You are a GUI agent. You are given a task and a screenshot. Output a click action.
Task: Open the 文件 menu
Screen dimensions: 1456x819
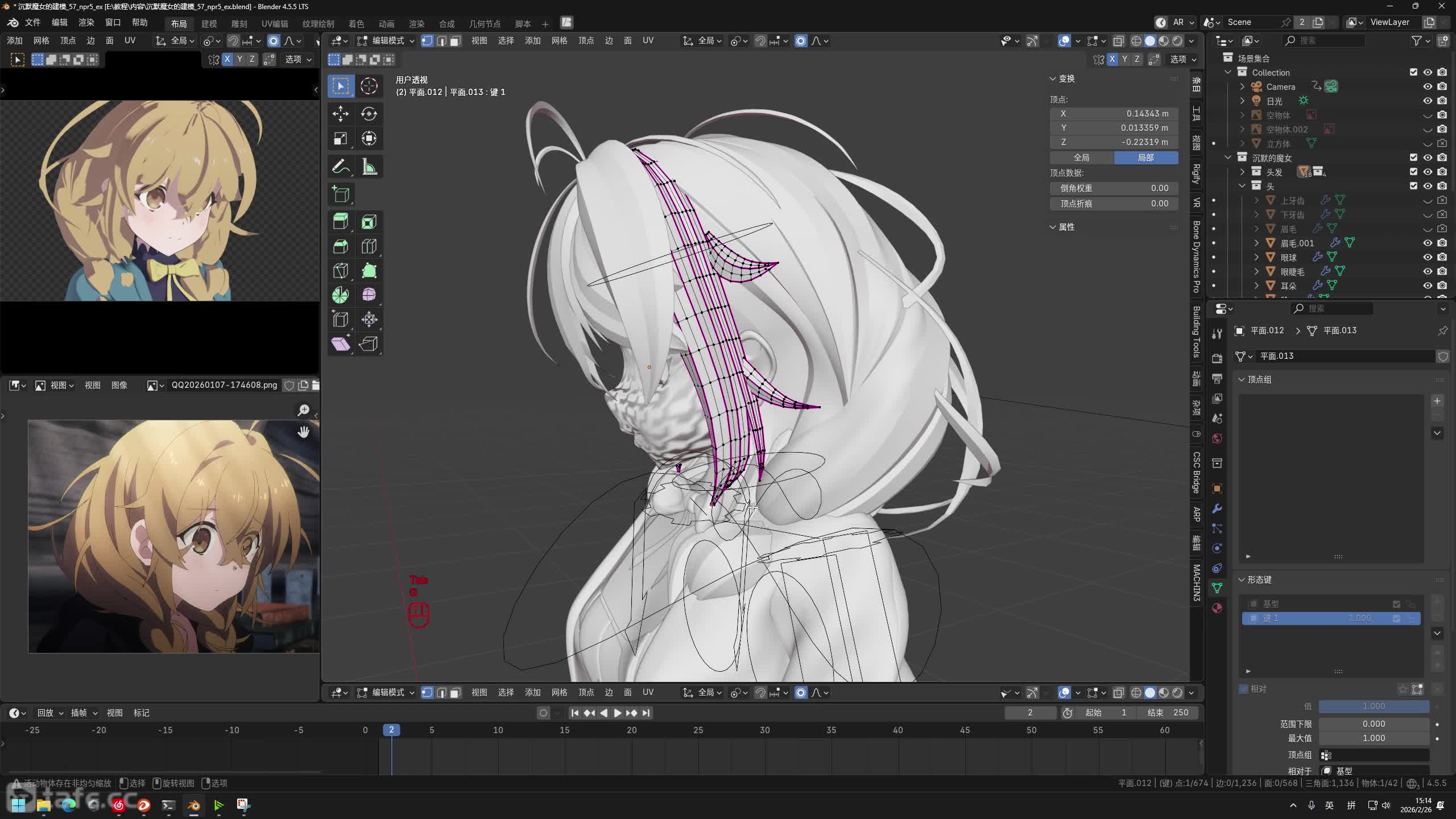click(32, 22)
